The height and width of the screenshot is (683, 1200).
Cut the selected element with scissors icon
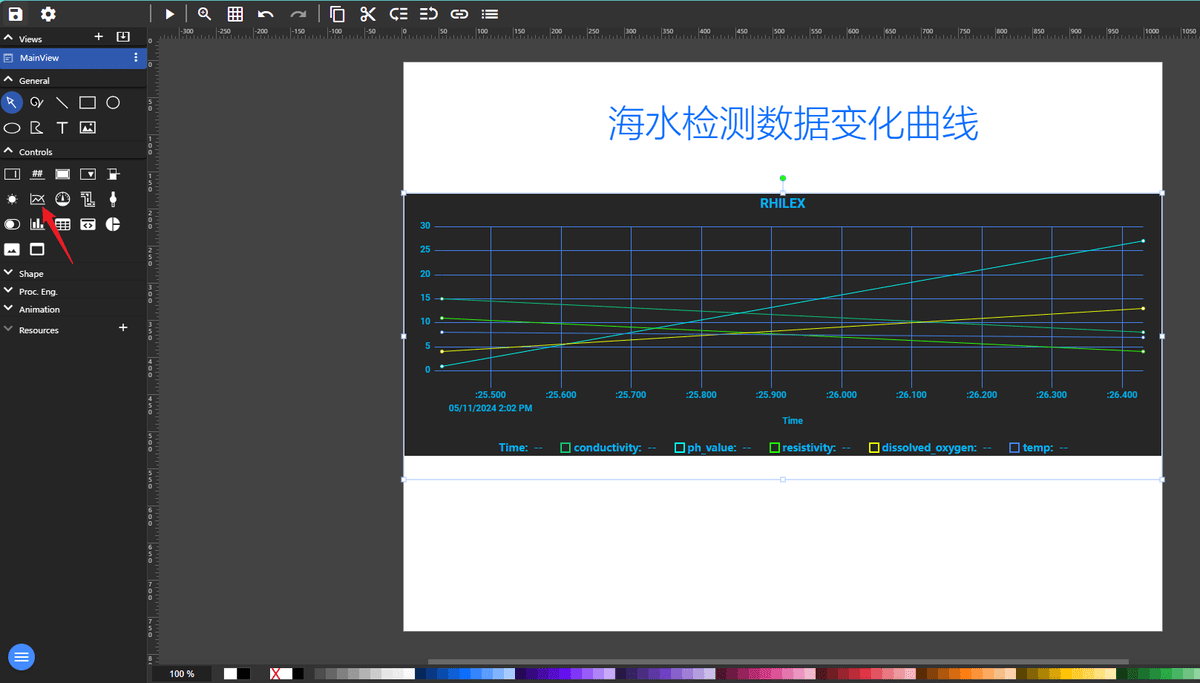click(368, 14)
